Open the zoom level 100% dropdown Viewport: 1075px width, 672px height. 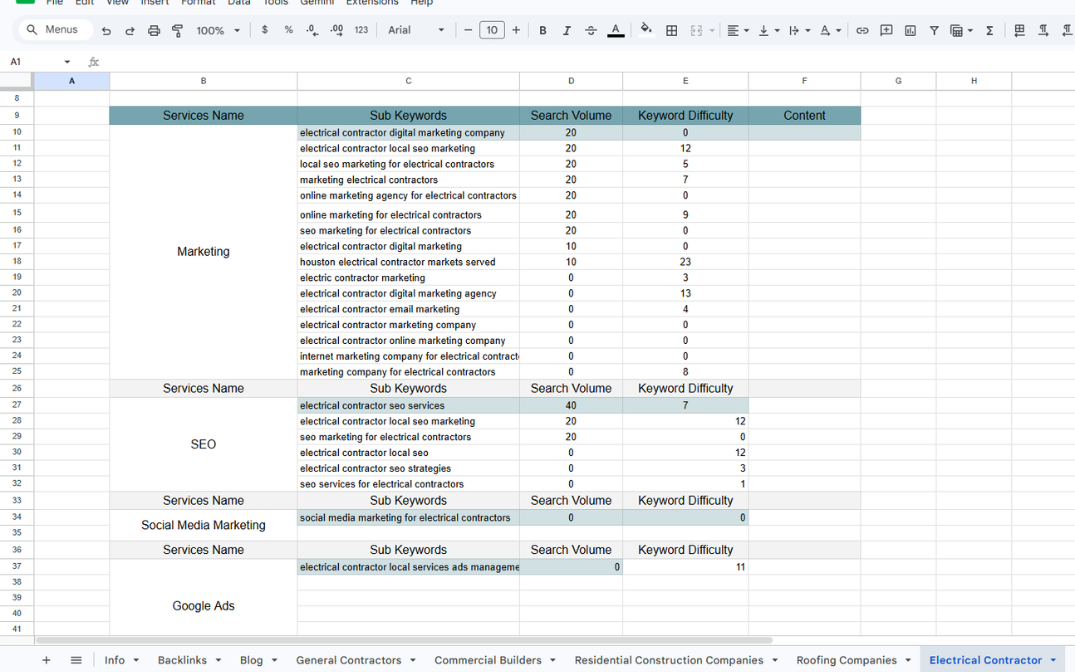[218, 31]
